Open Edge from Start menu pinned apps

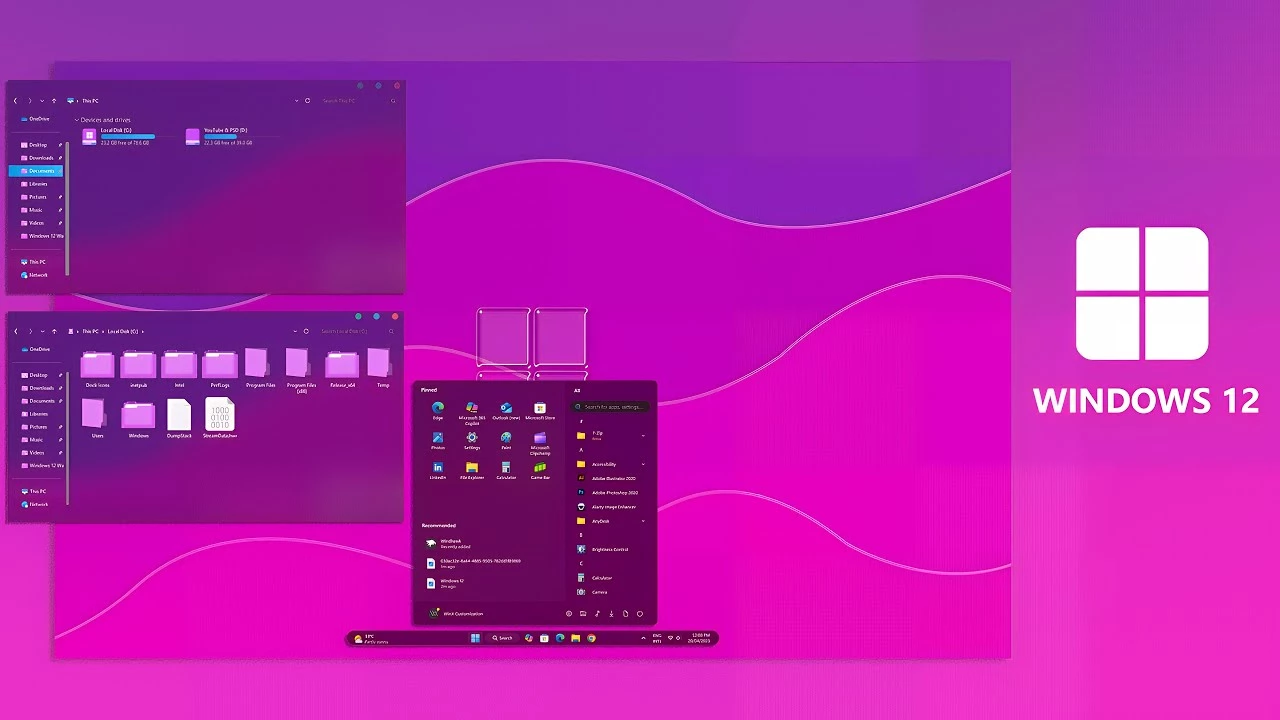[437, 410]
